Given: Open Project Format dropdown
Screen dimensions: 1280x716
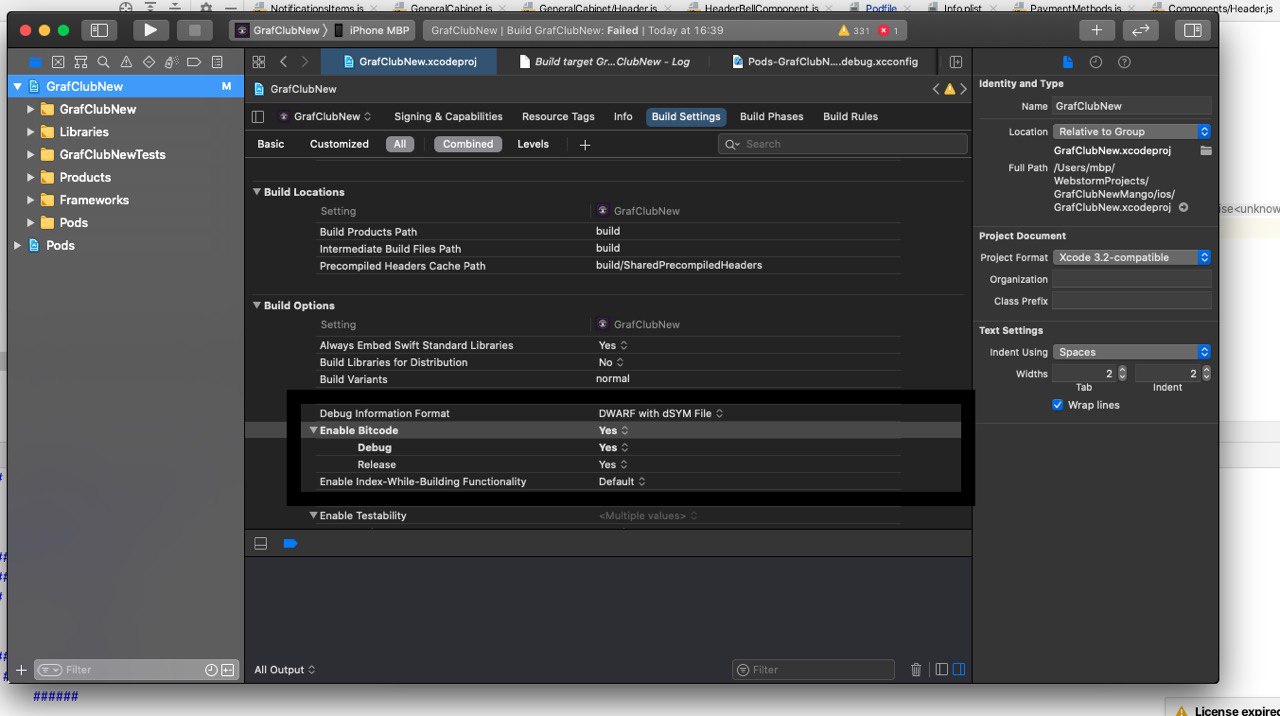Looking at the screenshot, I should (x=1131, y=257).
